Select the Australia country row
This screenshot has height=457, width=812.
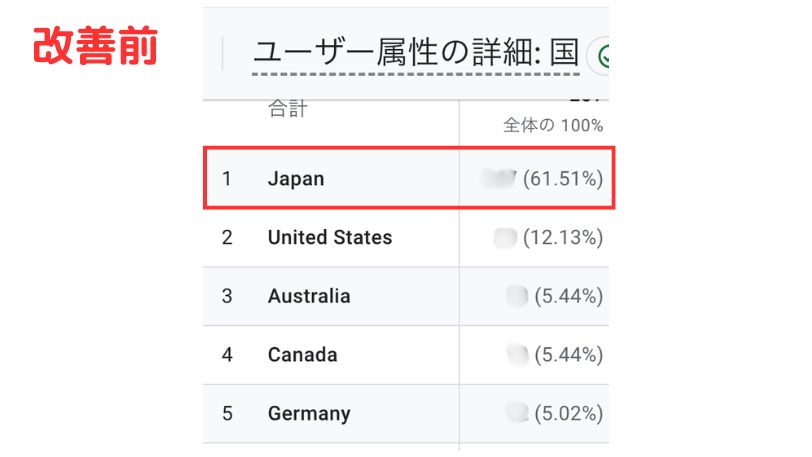[x=406, y=296]
